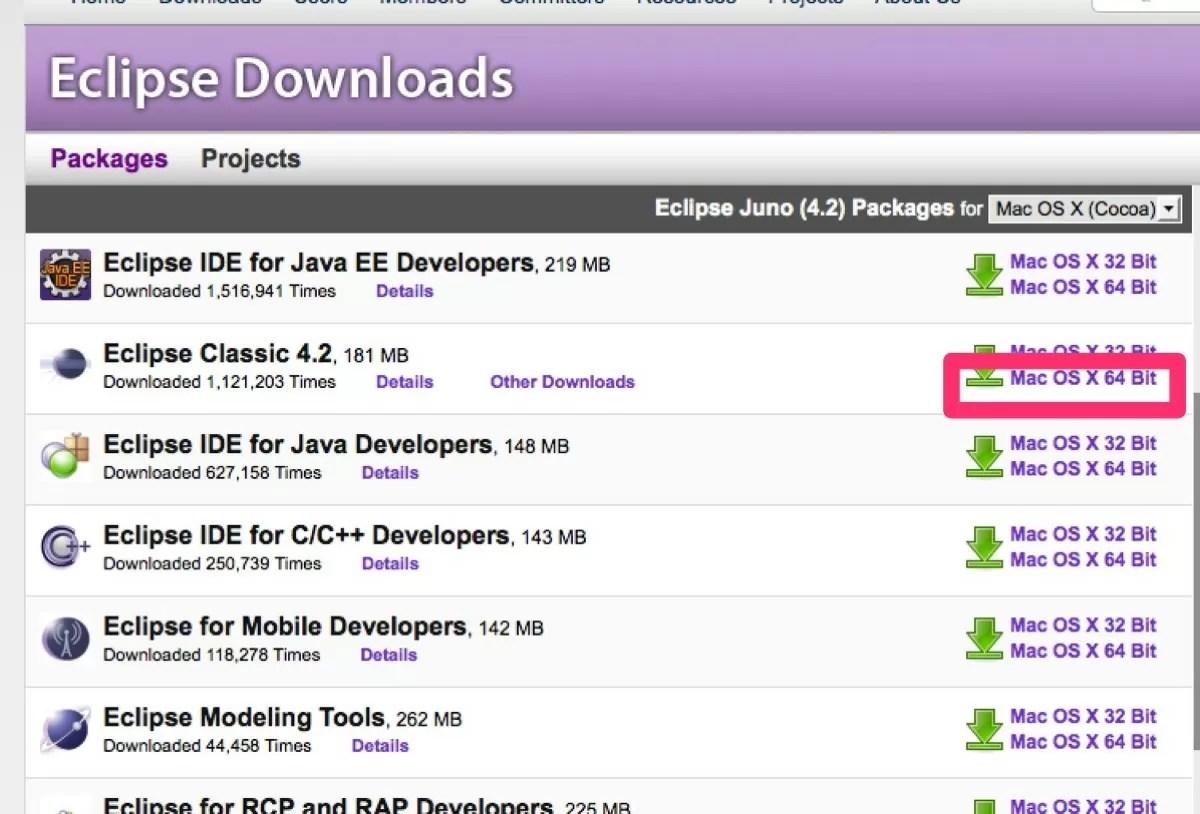Switch to the Projects tab
Viewport: 1200px width, 814px height.
click(x=251, y=159)
